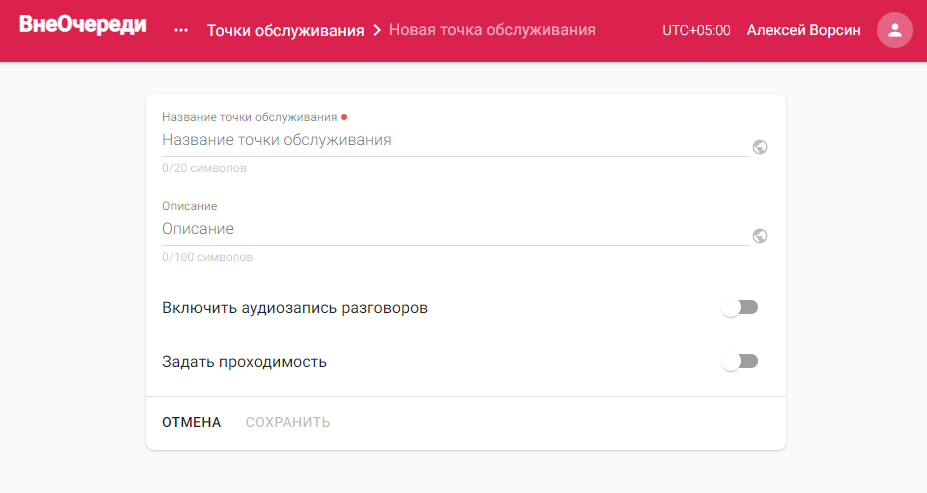This screenshot has height=493, width=927.
Task: Click Задать проходимость label text
Action: pos(244,362)
